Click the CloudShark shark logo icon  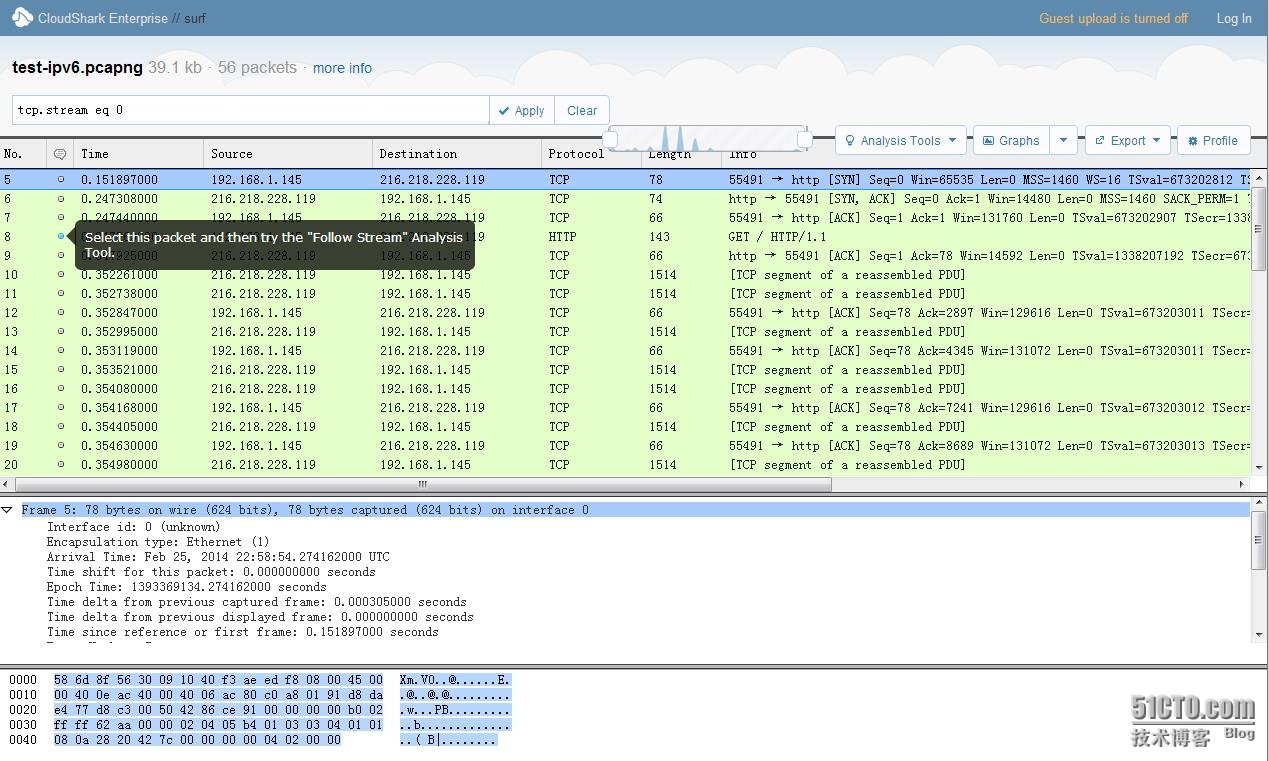coord(21,18)
